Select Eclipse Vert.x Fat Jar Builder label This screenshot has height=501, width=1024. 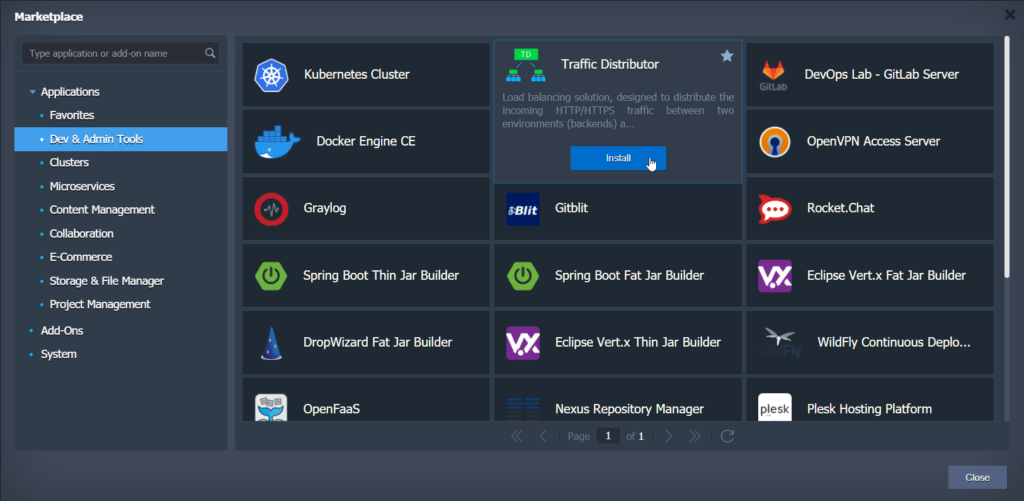pyautogui.click(x=886, y=276)
